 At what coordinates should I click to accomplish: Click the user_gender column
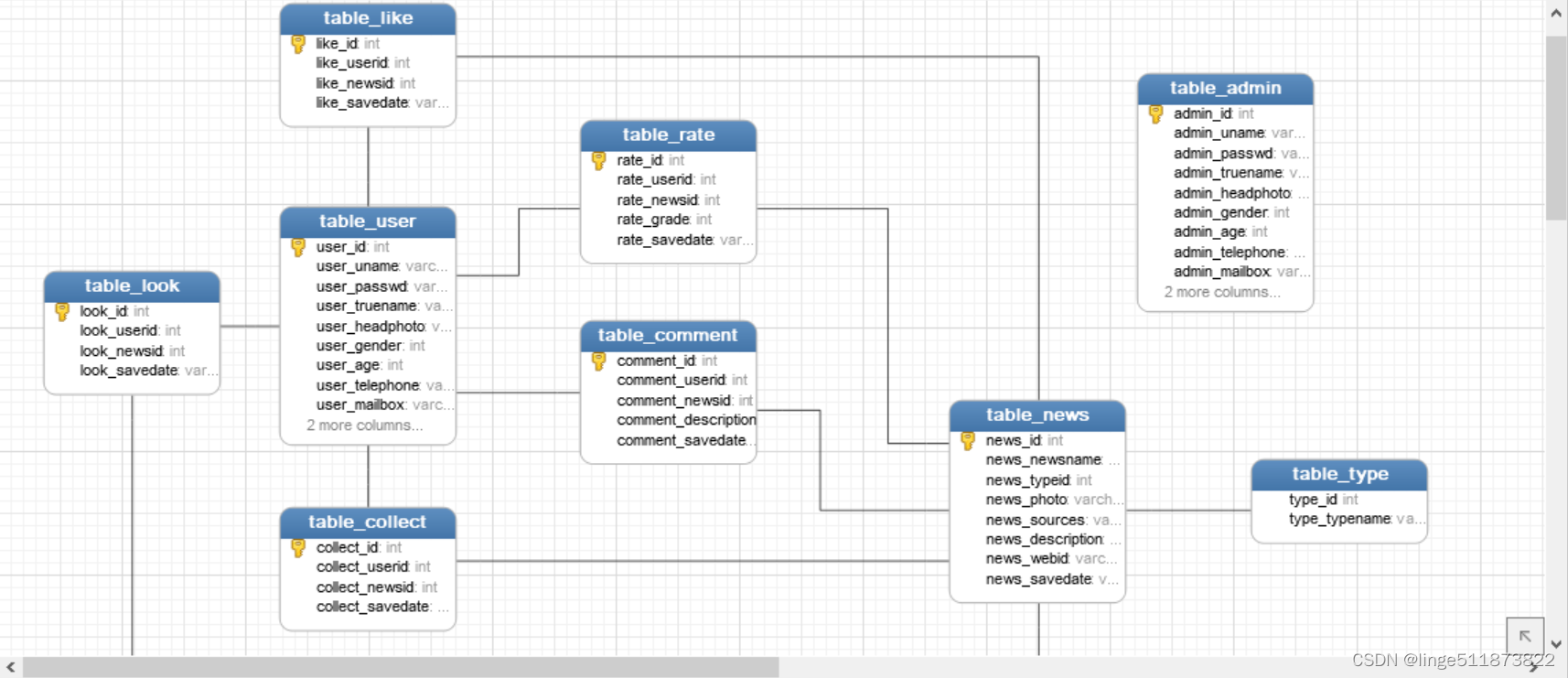371,346
